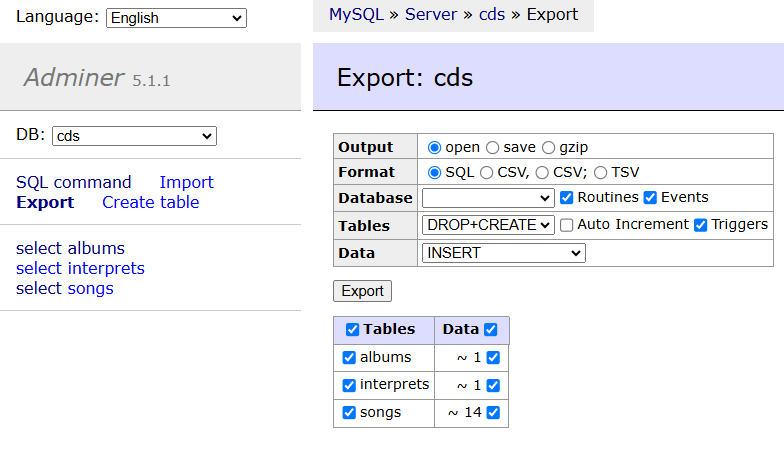Click the select link next to interprets

point(38,268)
